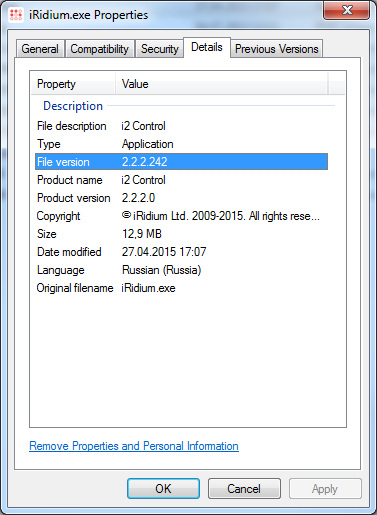Select the Product name row
The width and height of the screenshot is (377, 515).
pyautogui.click(x=181, y=180)
